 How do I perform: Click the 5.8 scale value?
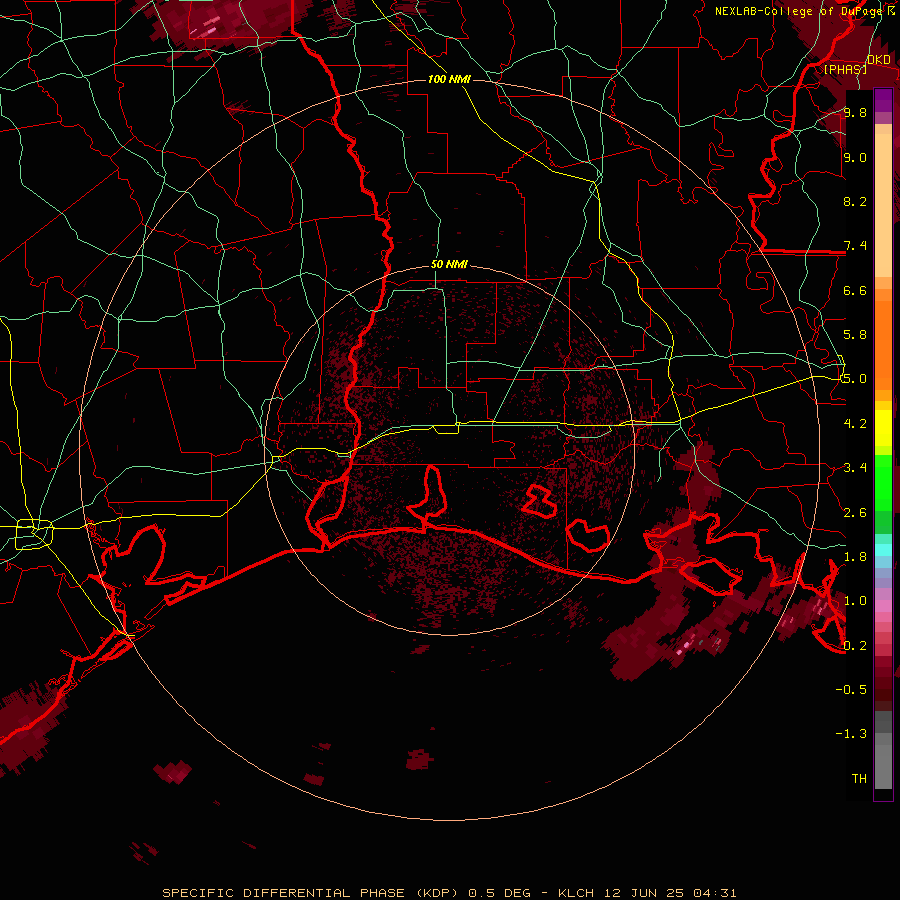click(x=855, y=334)
